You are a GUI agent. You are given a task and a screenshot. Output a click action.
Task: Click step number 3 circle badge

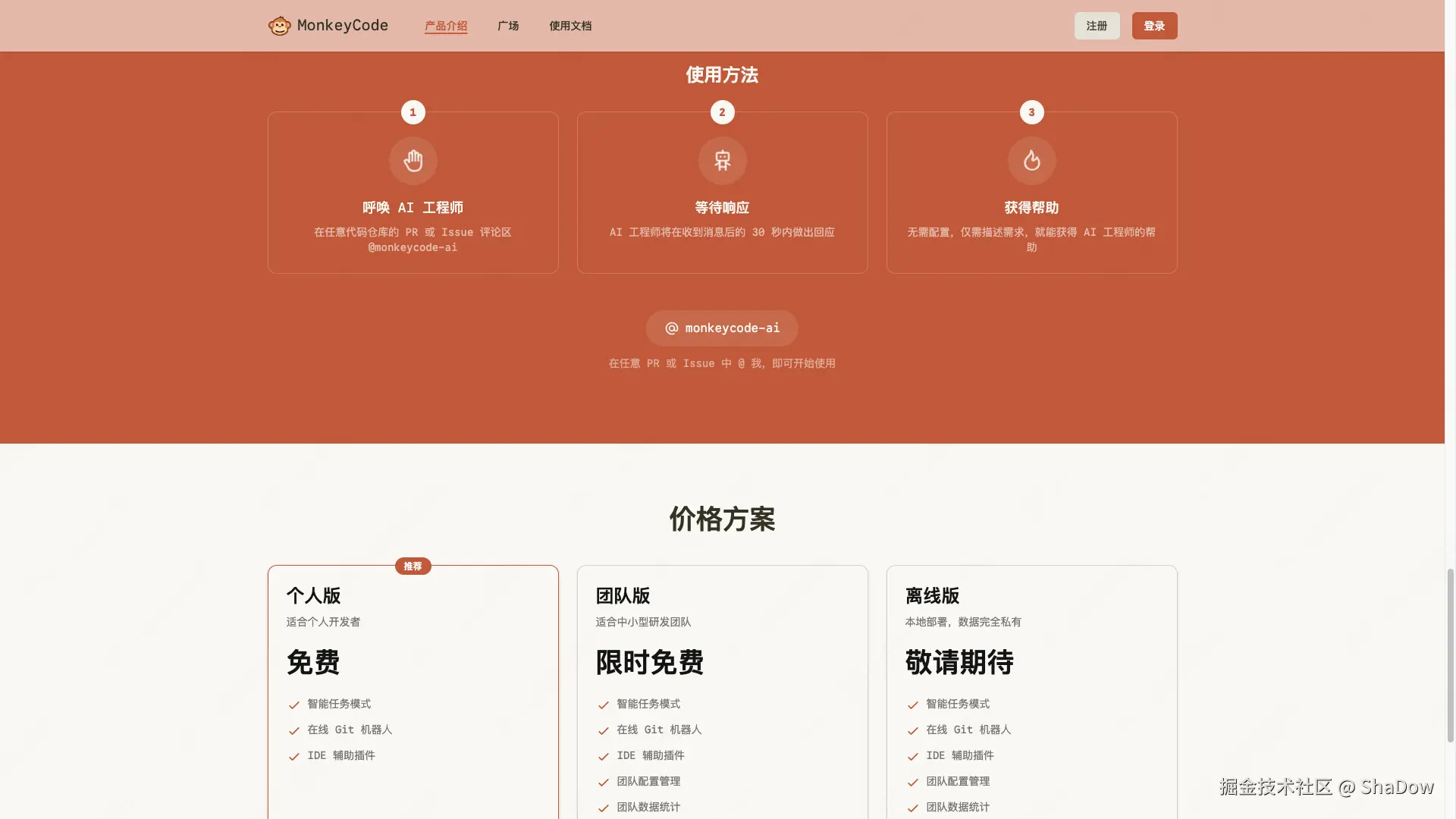(1031, 112)
